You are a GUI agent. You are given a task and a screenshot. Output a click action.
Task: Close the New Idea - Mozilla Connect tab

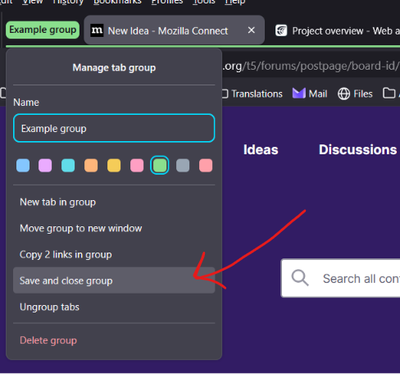tap(251, 30)
